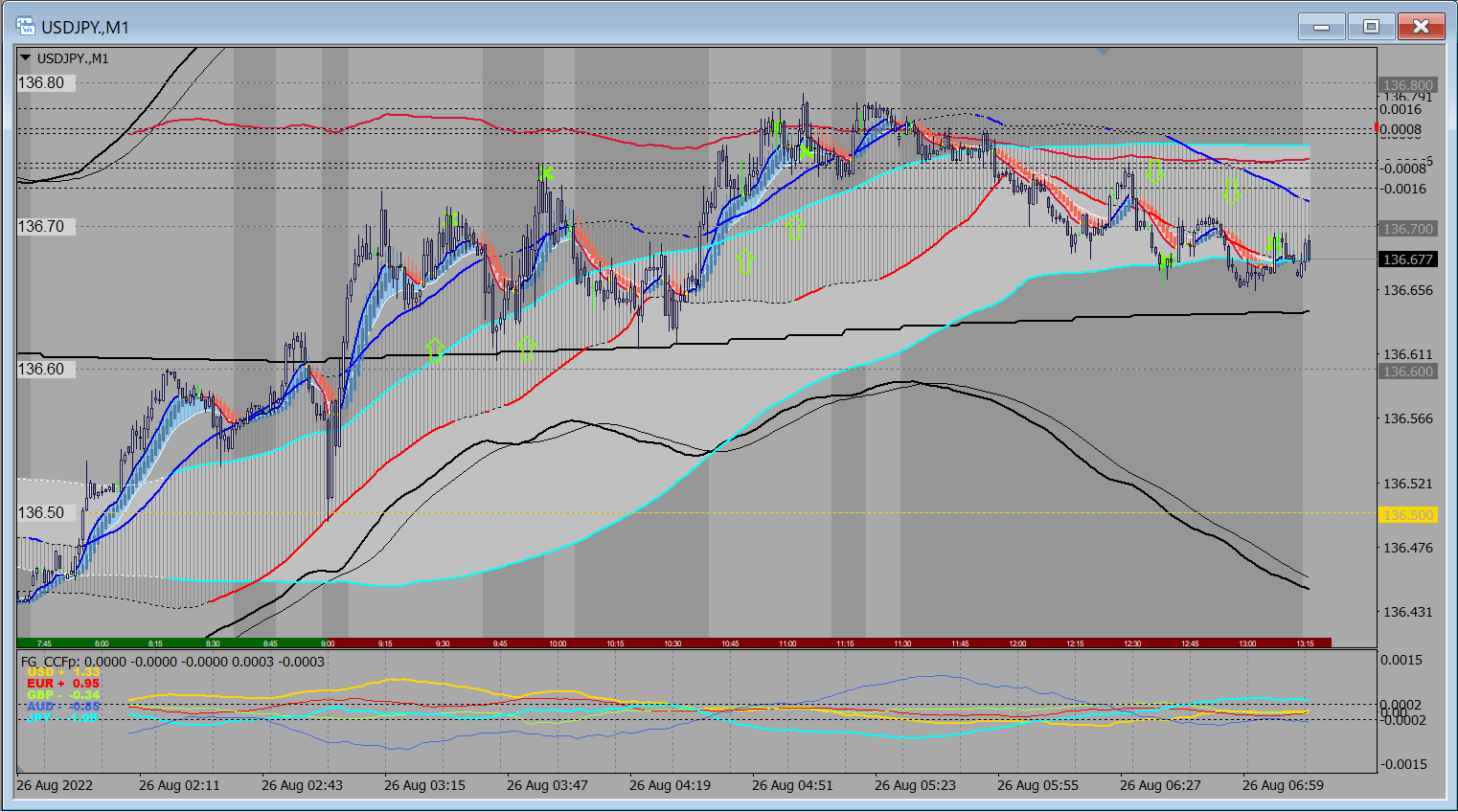Click the 26 Aug 04:51 time axis label
Screen dimensions: 1458x812
(791, 785)
